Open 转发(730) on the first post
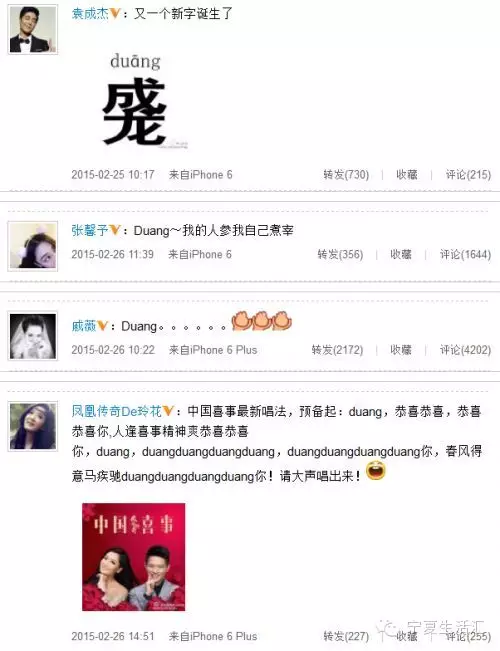The width and height of the screenshot is (500, 651). coord(346,175)
